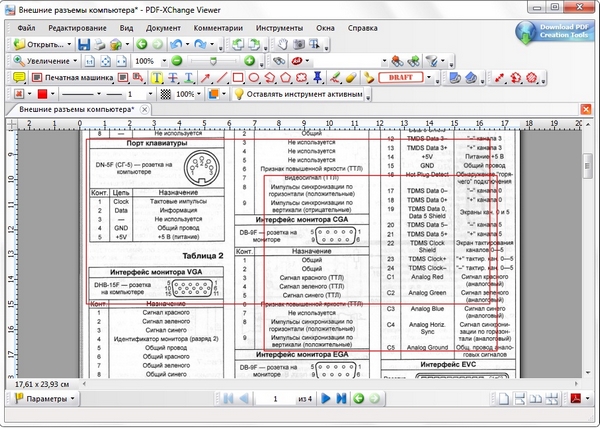
Task: Select the text Select tool
Action: [314, 44]
